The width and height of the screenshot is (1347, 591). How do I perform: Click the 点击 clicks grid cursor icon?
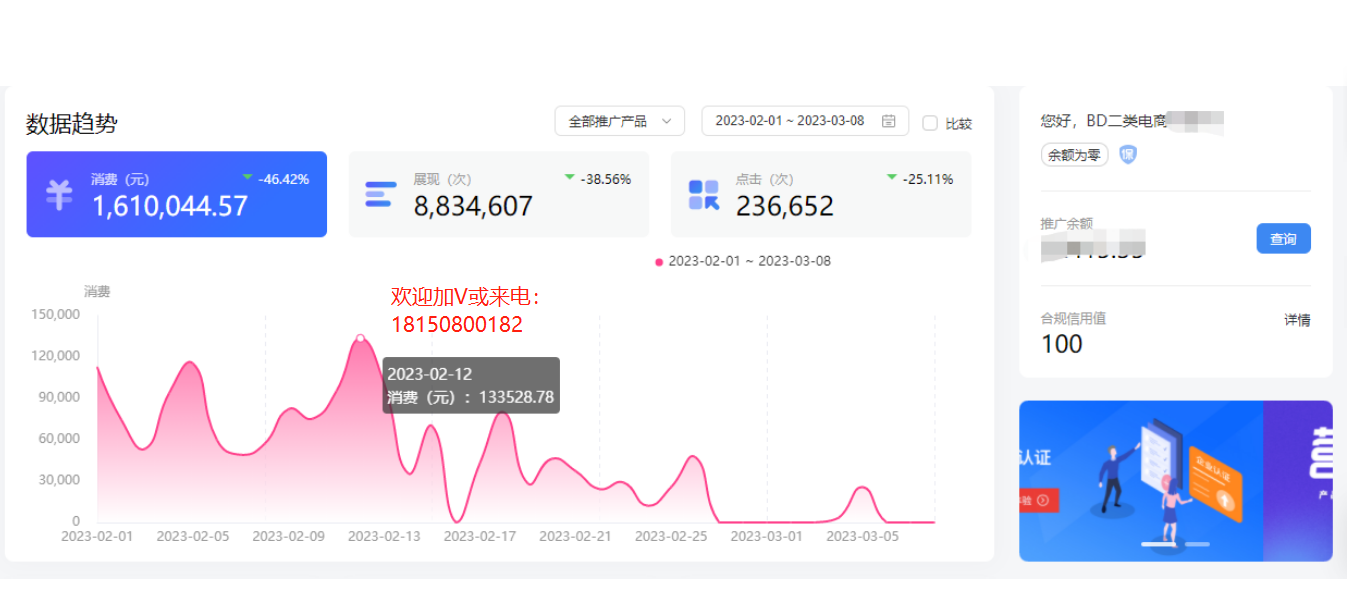[x=704, y=195]
